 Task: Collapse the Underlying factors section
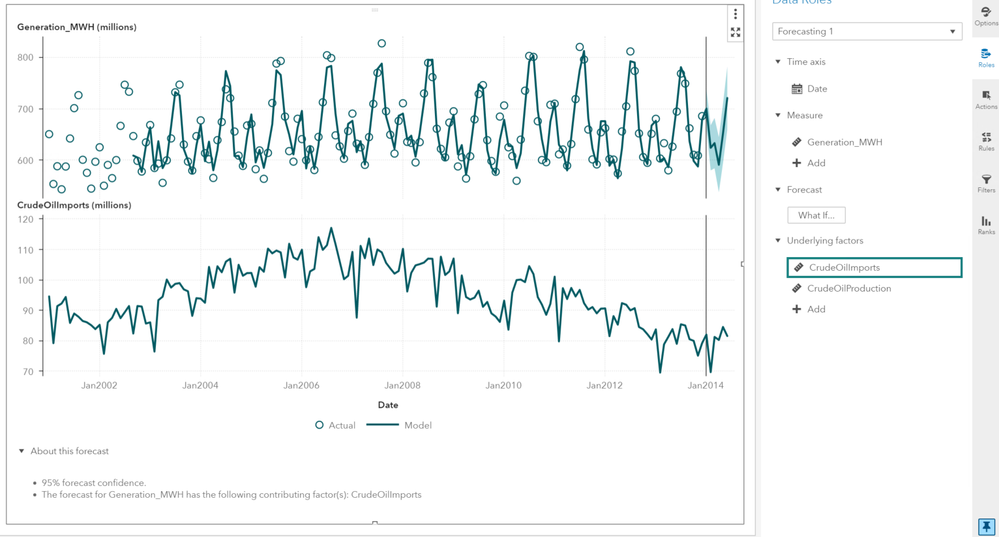pyautogui.click(x=779, y=241)
